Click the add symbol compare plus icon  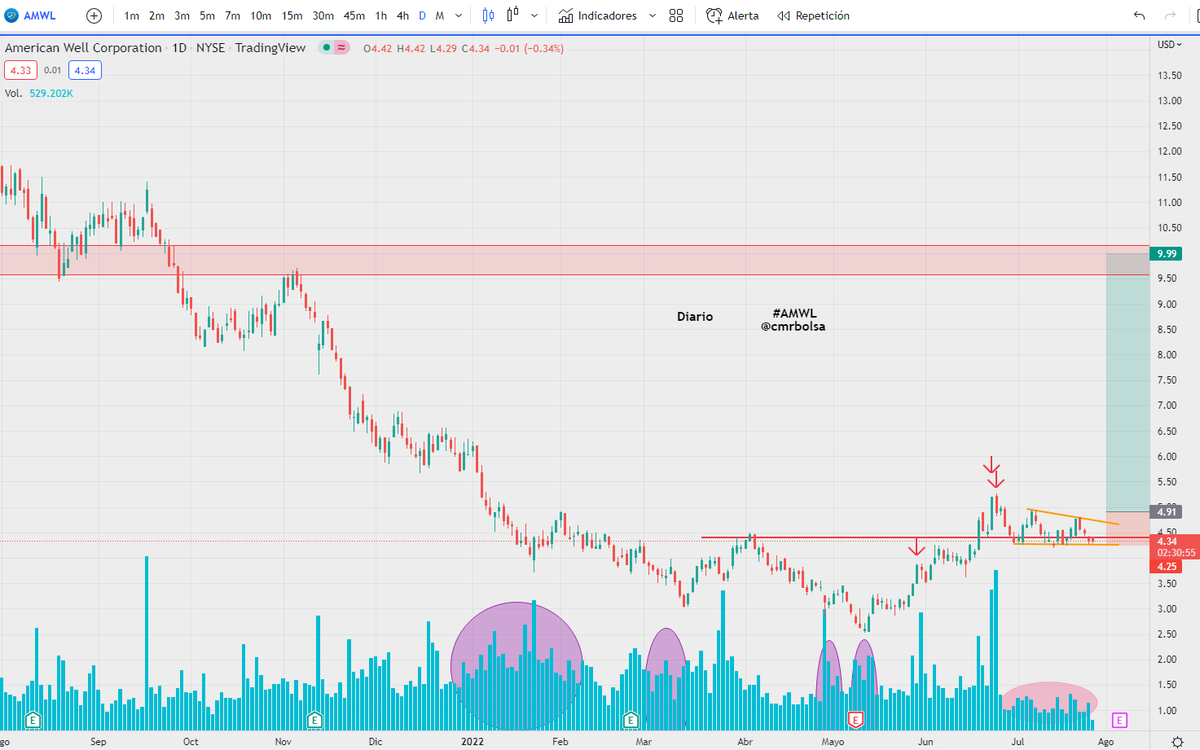pyautogui.click(x=94, y=16)
